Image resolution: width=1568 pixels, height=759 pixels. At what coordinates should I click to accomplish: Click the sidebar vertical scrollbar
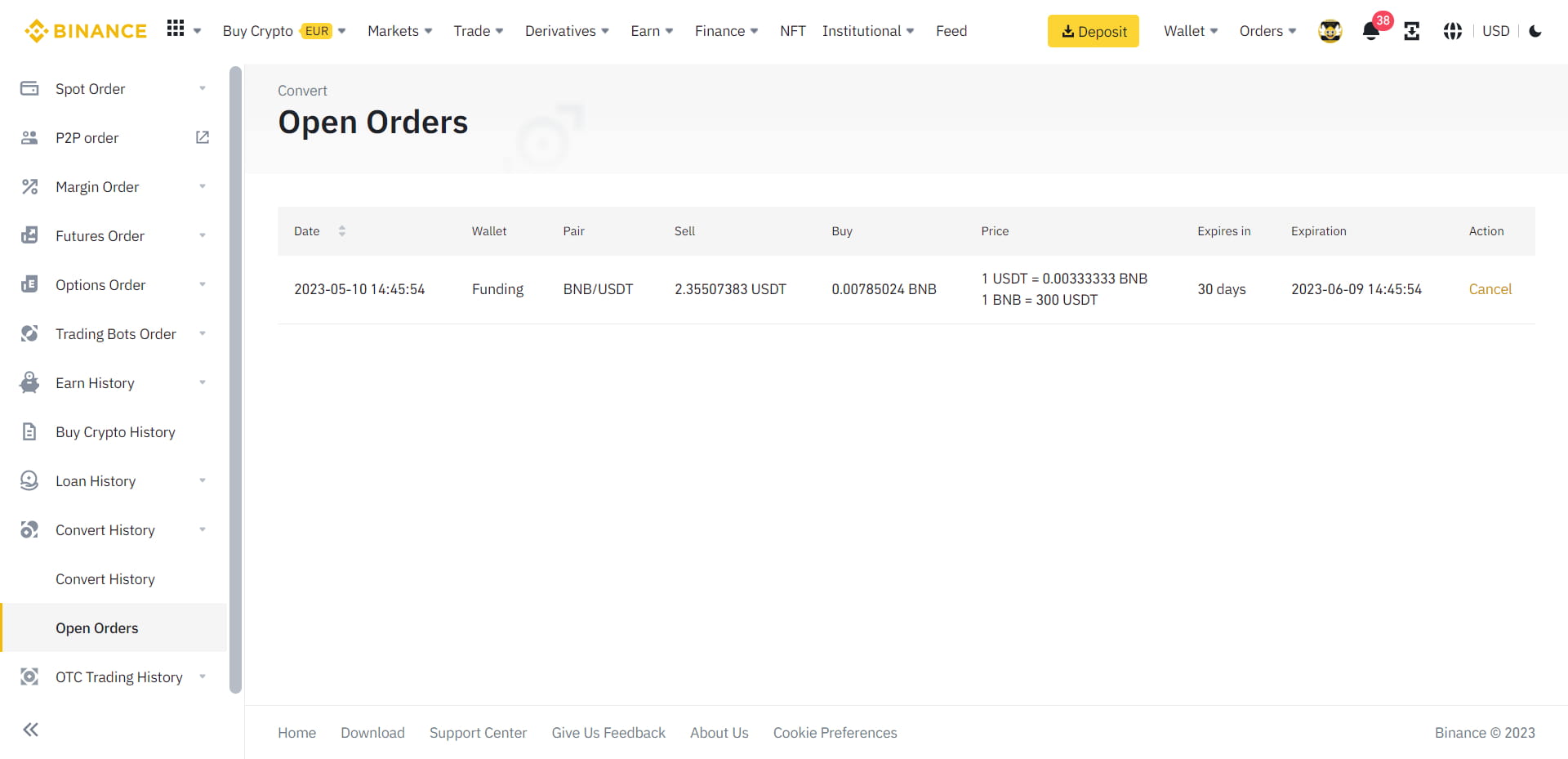pos(236,380)
